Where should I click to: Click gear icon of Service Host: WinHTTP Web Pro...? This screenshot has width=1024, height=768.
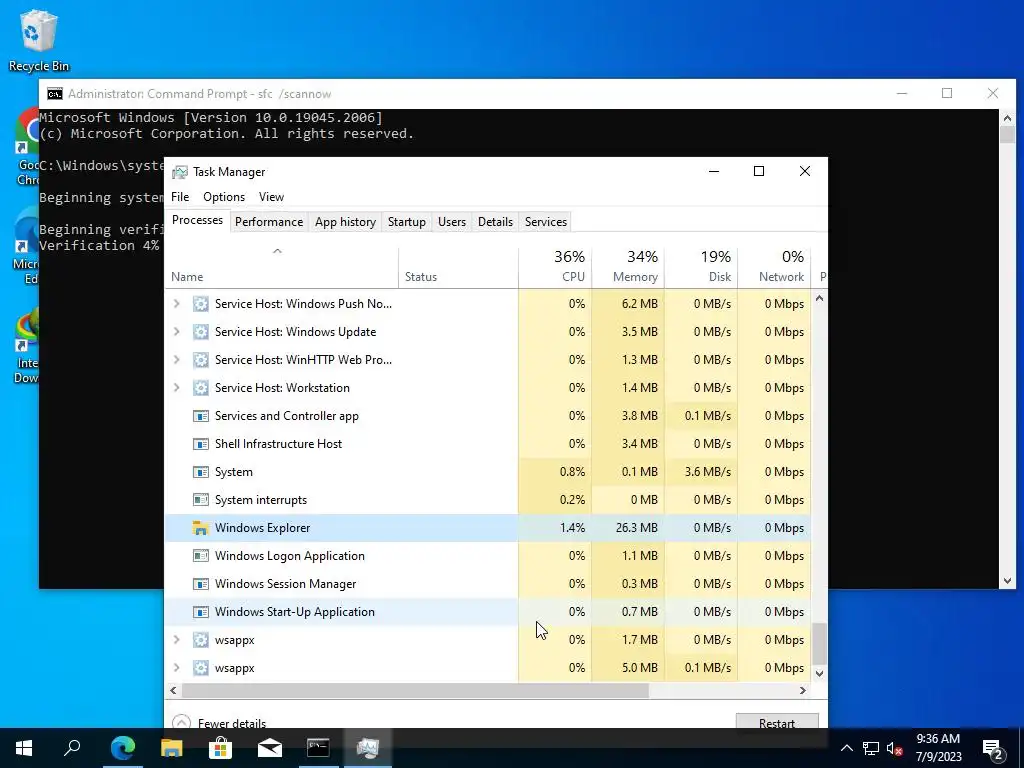click(x=200, y=360)
